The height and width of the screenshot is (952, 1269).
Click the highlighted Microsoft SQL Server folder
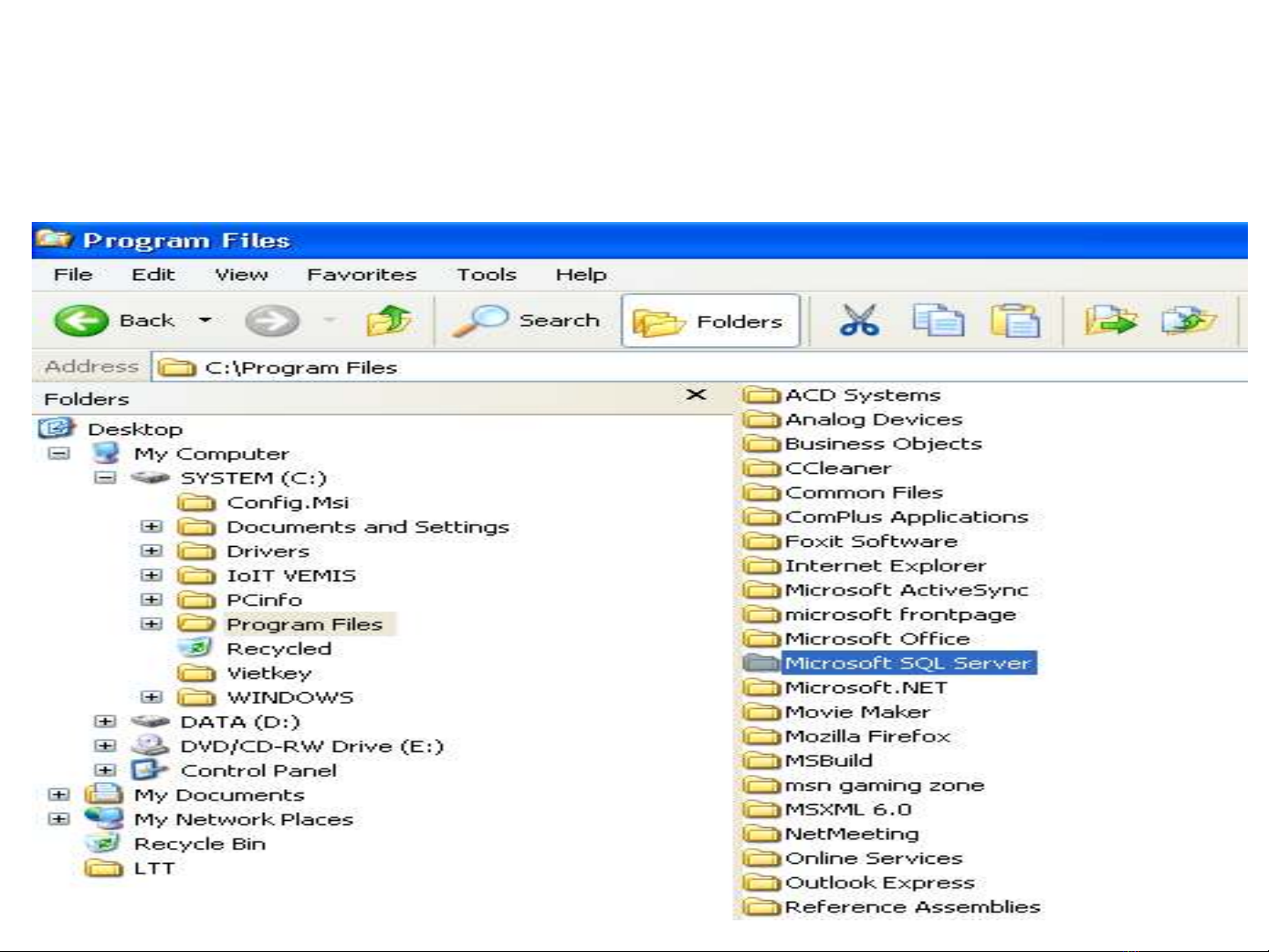(908, 663)
